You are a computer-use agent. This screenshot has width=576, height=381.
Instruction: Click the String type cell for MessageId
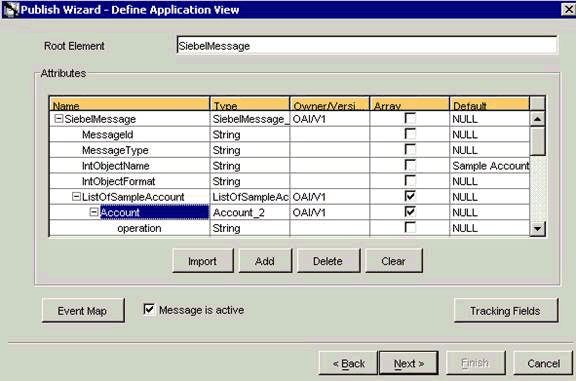pos(250,134)
